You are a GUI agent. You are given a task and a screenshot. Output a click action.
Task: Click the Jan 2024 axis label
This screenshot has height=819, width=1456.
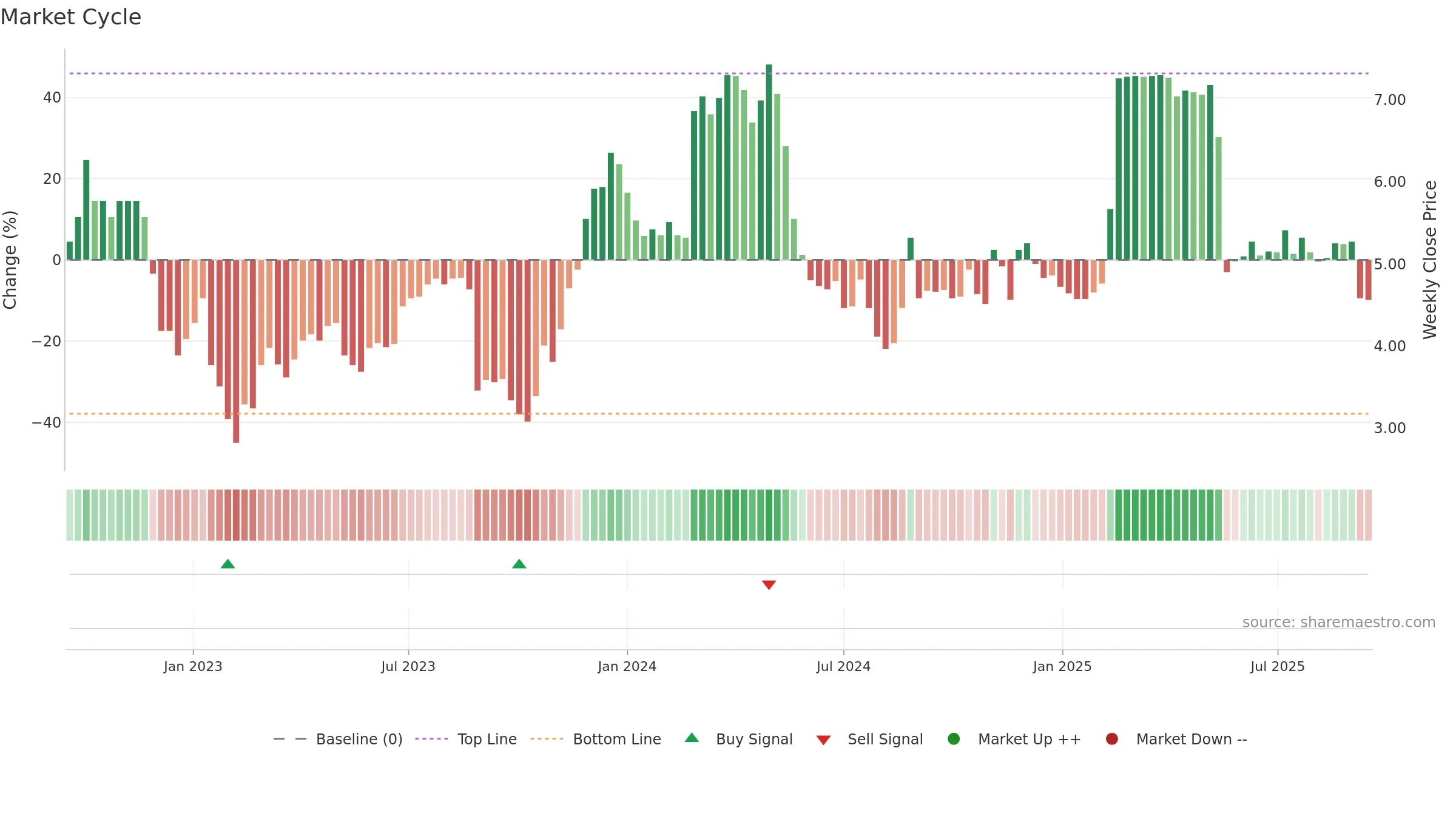(x=627, y=666)
